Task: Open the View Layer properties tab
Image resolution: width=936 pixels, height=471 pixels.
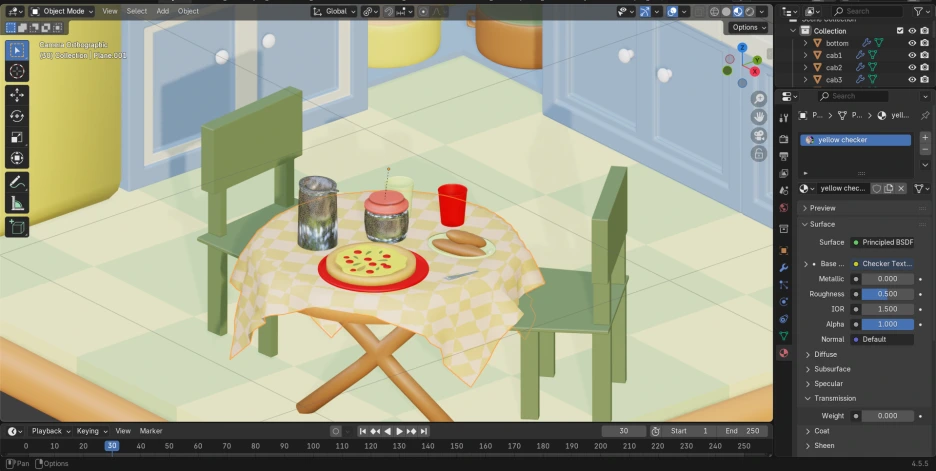Action: click(x=784, y=174)
